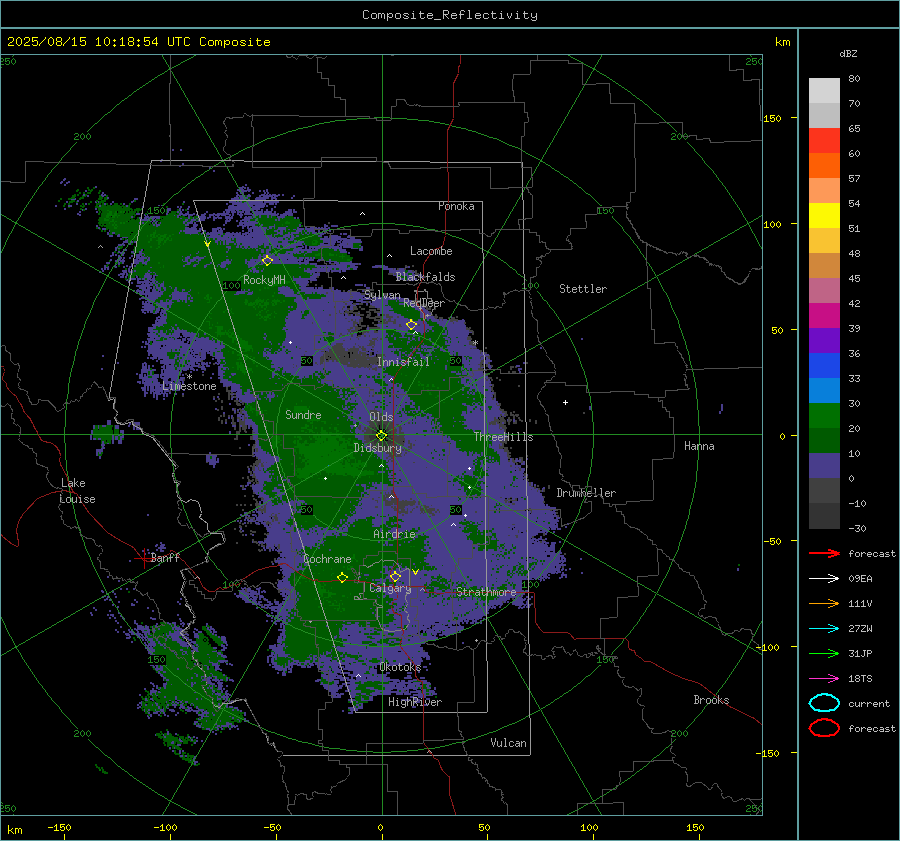Click the Didsbury city label
Screen dimensions: 900x841
pos(378,448)
